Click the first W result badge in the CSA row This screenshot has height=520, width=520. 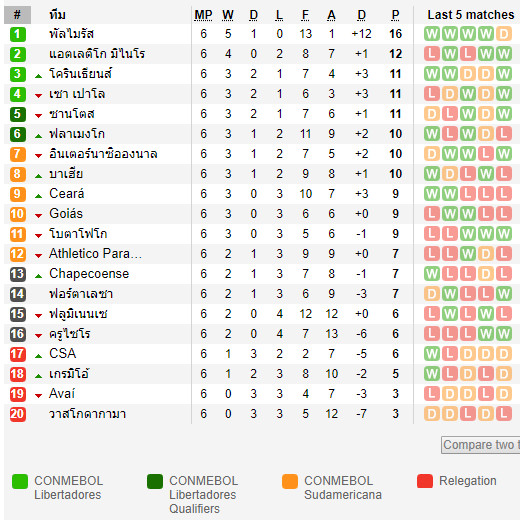coord(432,354)
